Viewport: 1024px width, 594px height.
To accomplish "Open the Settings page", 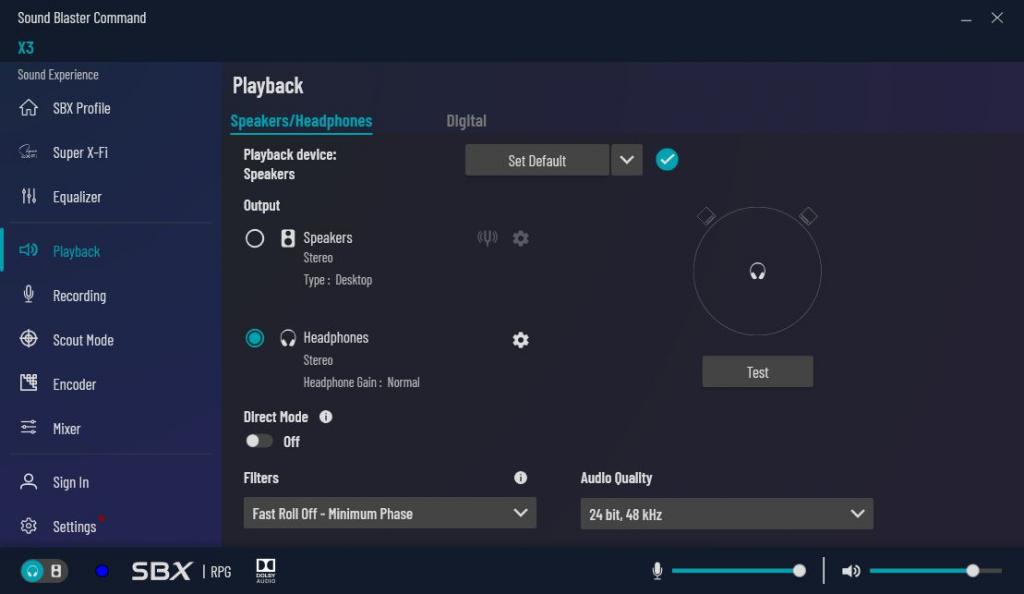I will pos(74,527).
